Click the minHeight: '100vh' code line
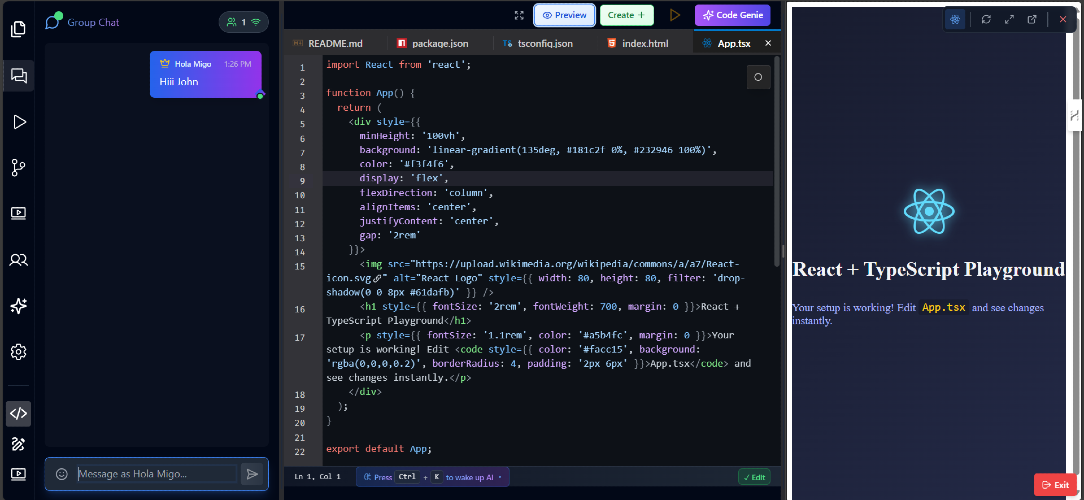 pyautogui.click(x=412, y=136)
